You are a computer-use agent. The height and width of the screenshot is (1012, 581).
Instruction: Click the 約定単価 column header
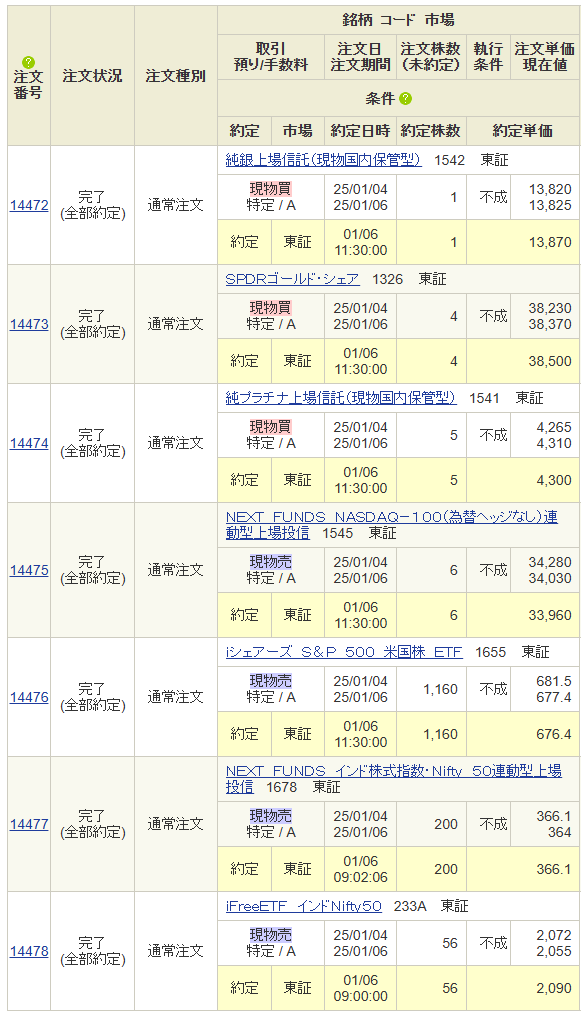(x=523, y=130)
